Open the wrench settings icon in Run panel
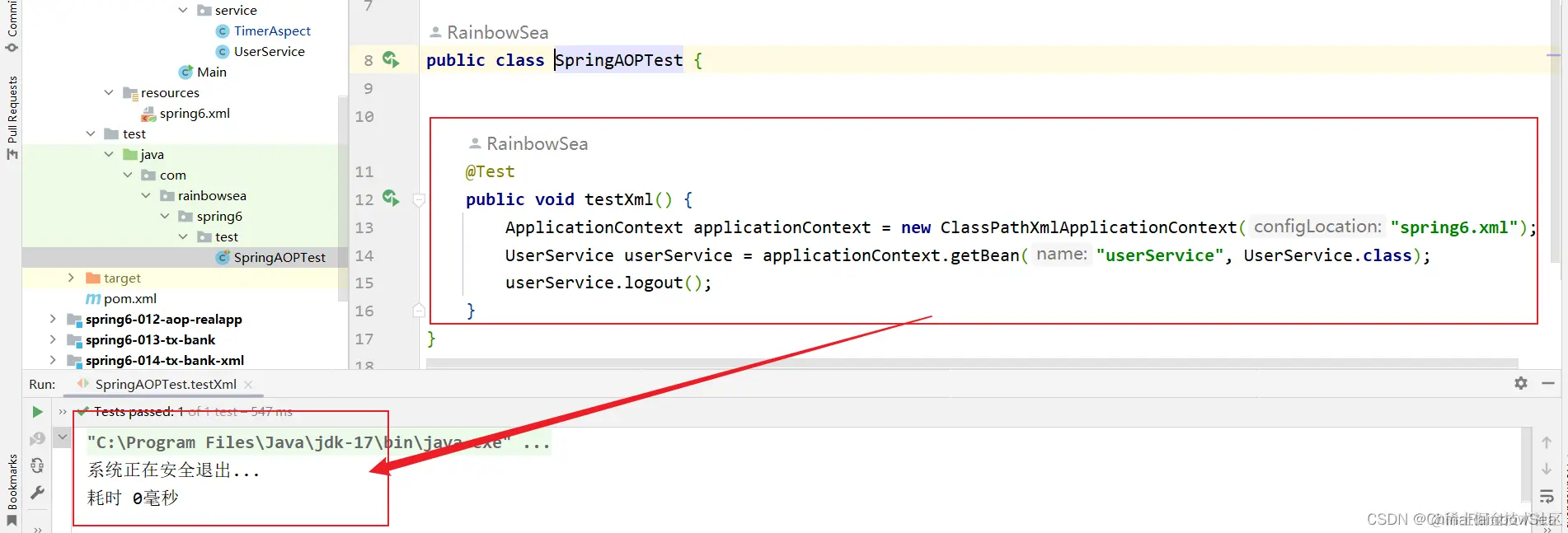The width and height of the screenshot is (1568, 533). pyautogui.click(x=37, y=493)
